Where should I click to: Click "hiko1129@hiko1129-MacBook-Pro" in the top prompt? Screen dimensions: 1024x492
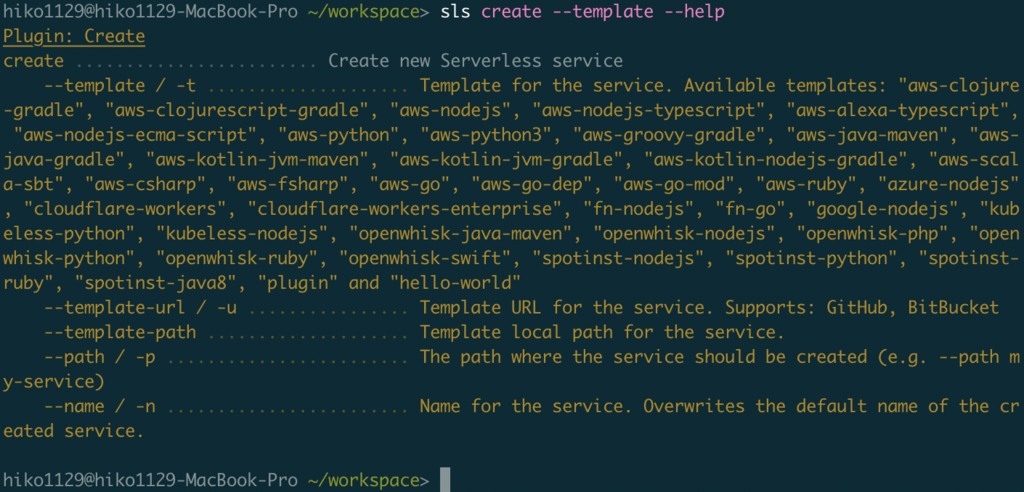(x=150, y=12)
